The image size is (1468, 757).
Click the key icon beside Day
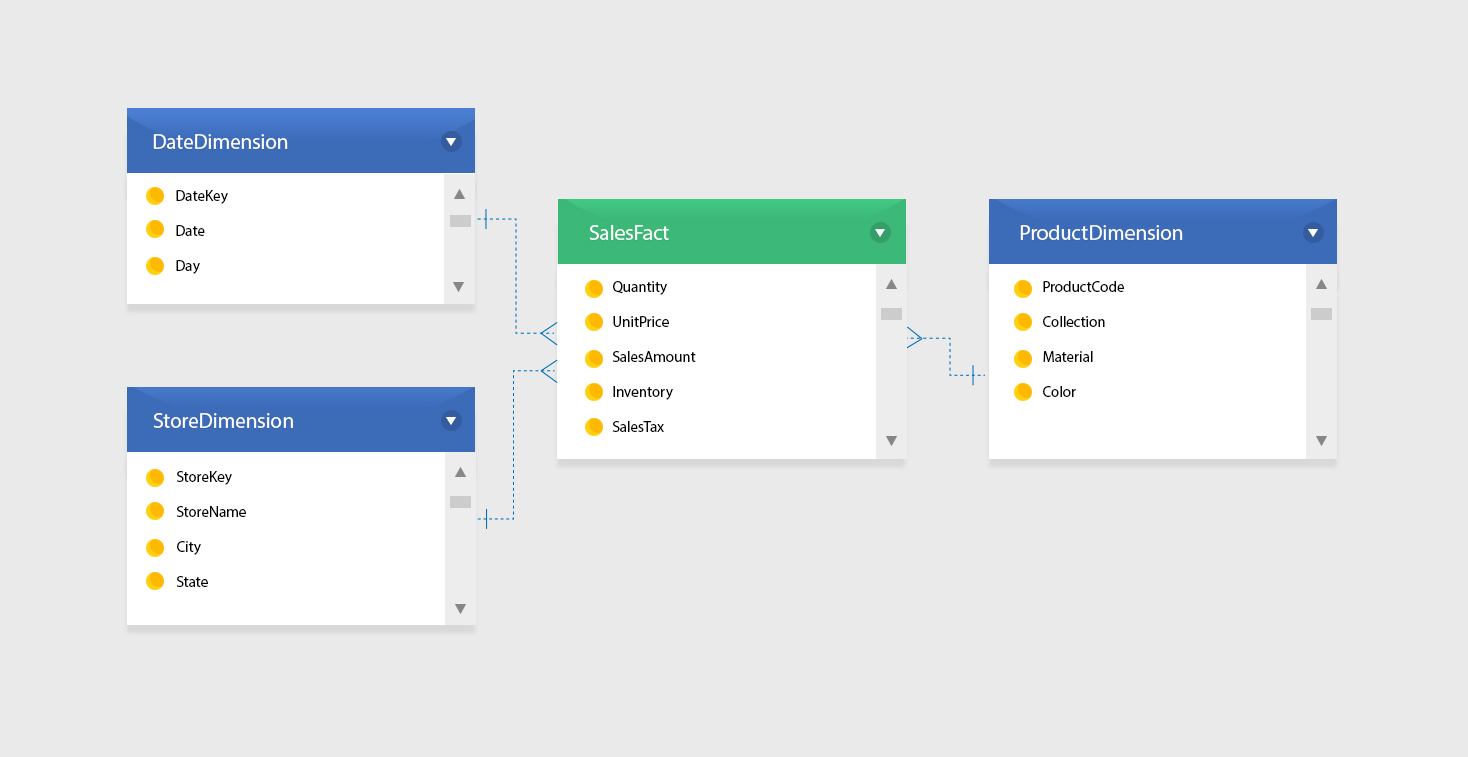coord(156,265)
